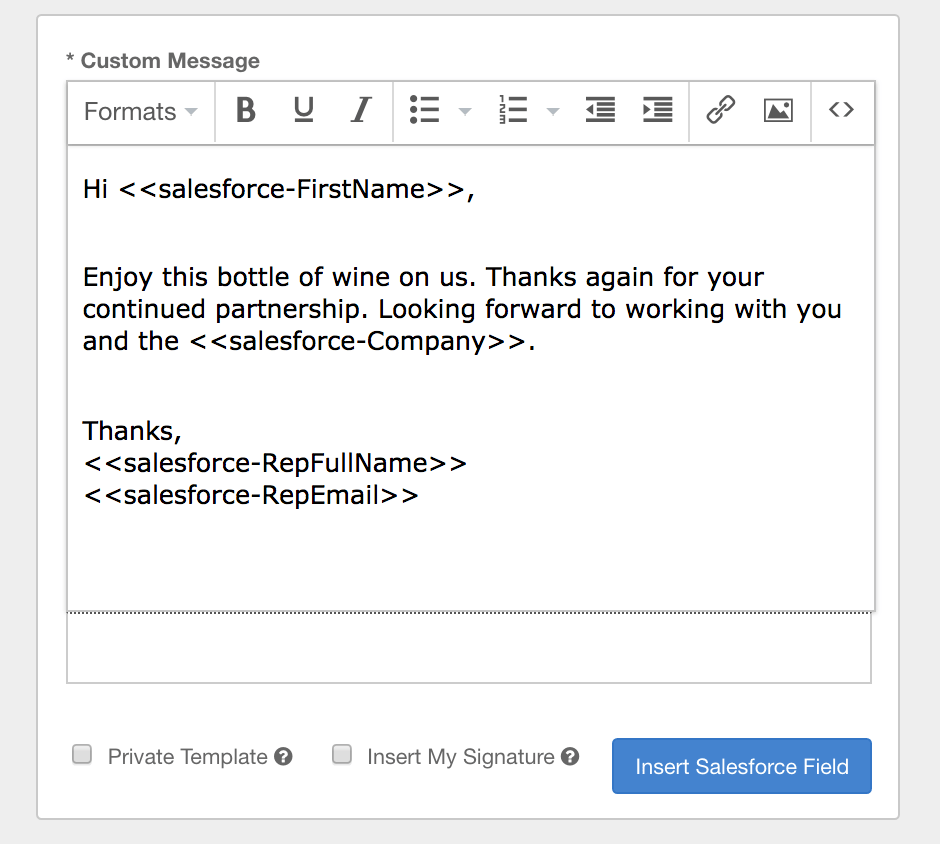Insert an image into the message

point(778,110)
